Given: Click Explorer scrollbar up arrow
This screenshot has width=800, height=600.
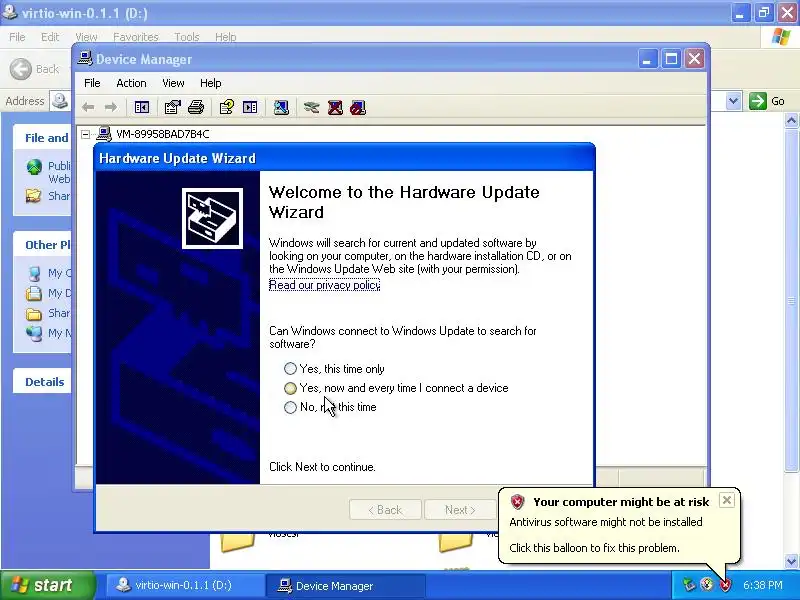Looking at the screenshot, I should pos(791,120).
